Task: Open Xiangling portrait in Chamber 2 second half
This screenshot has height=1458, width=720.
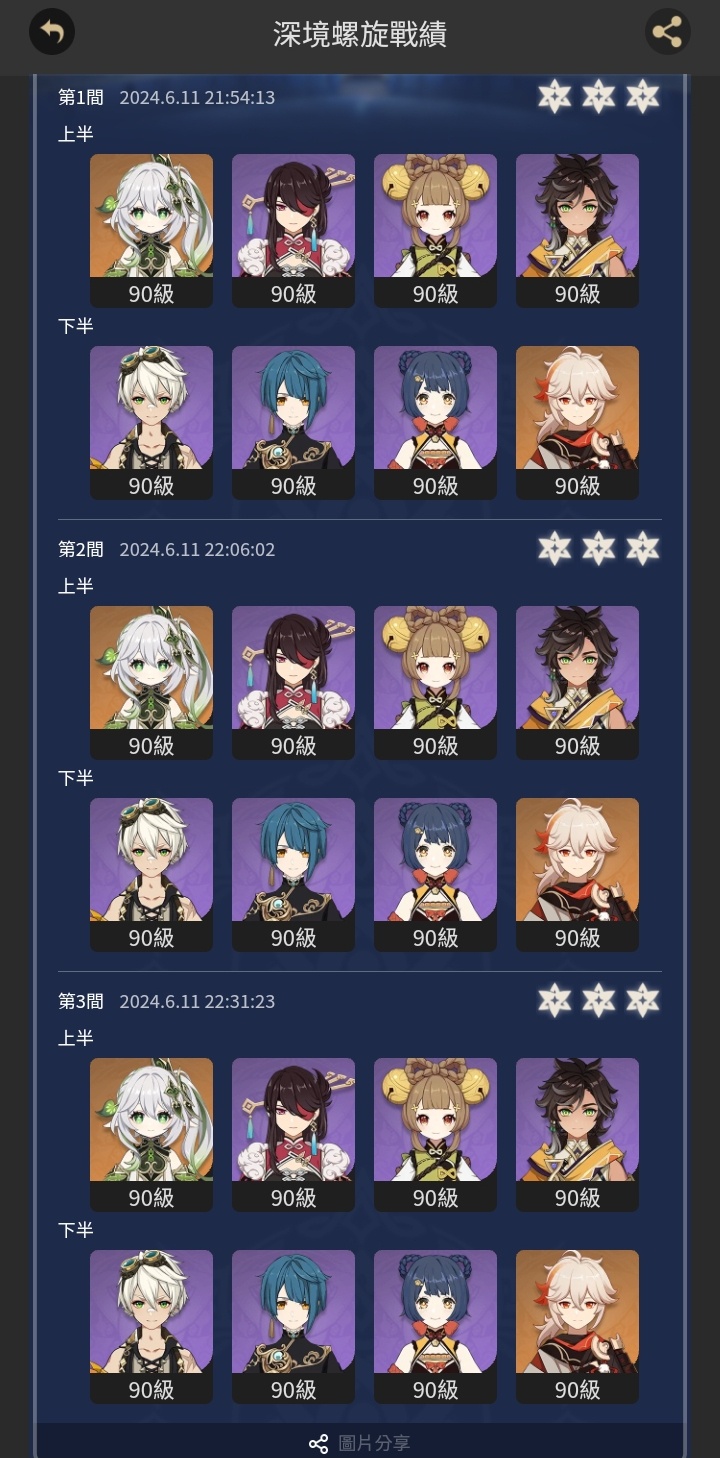Action: pos(435,875)
